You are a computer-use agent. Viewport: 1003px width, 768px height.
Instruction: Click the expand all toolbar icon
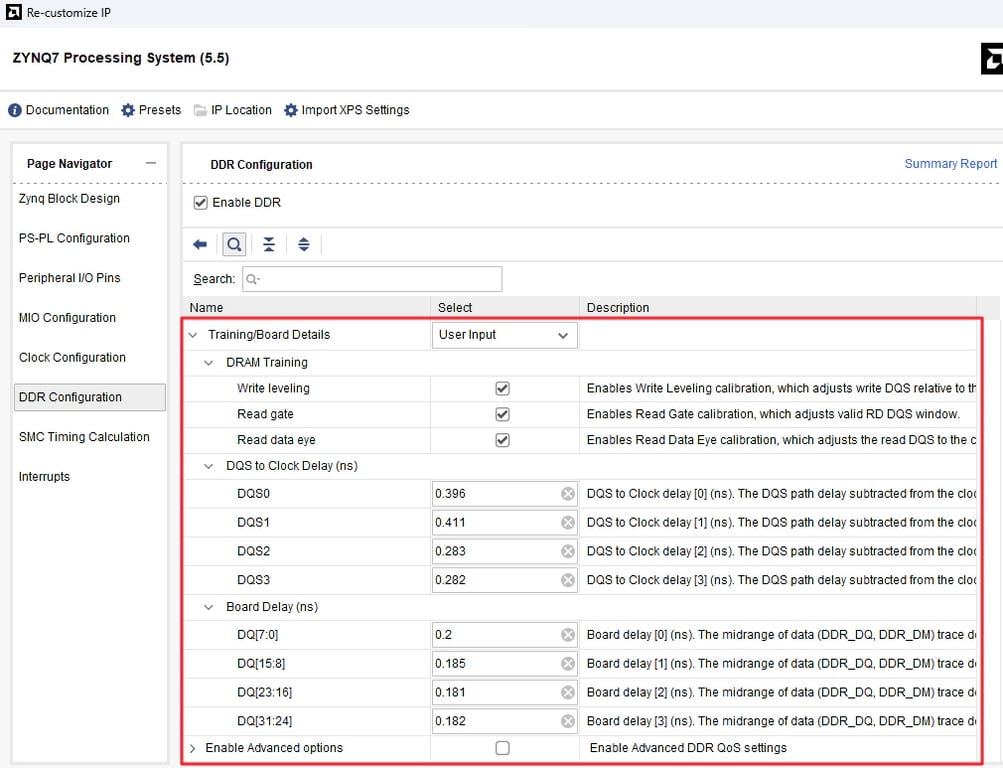(x=304, y=245)
